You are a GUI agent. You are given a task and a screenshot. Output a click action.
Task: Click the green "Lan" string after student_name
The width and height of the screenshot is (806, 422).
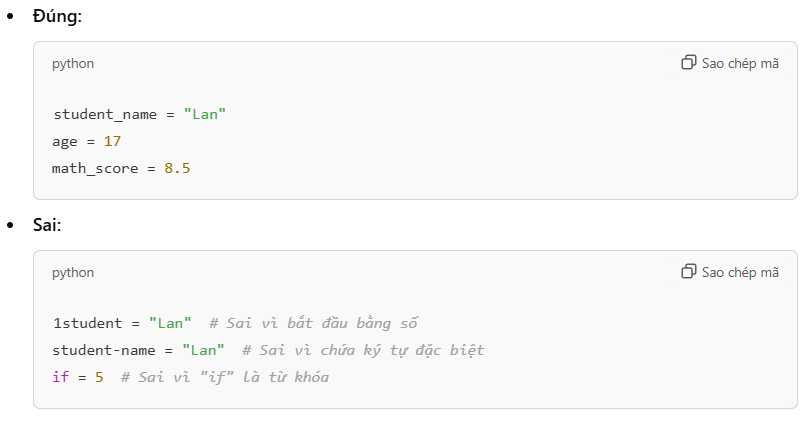[205, 114]
